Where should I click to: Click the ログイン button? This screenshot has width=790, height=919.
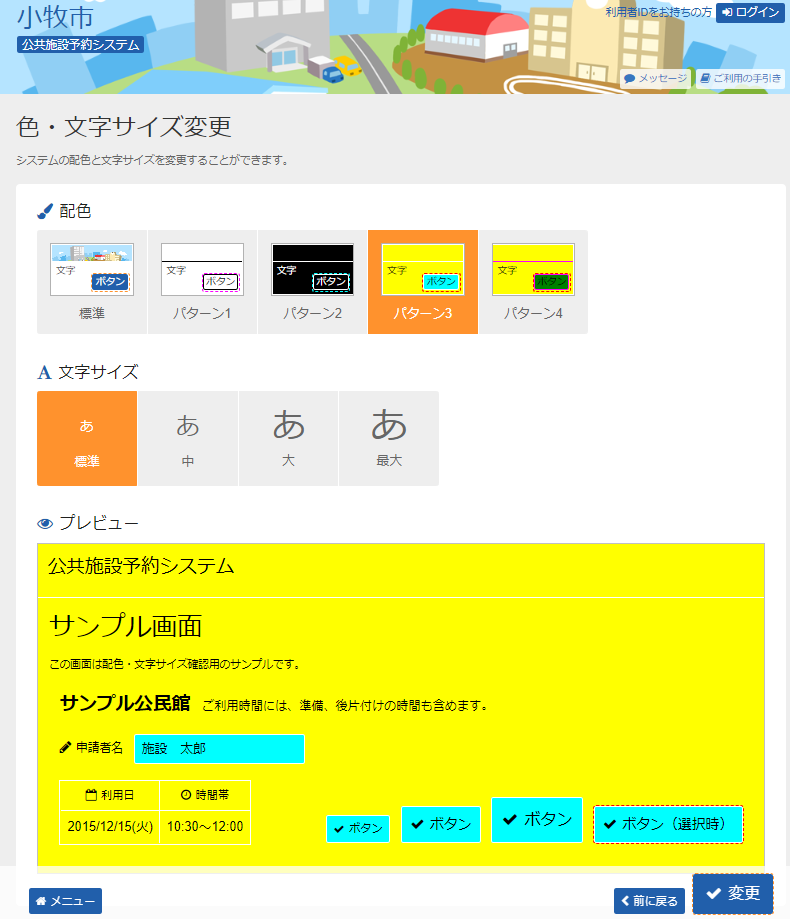(x=750, y=12)
